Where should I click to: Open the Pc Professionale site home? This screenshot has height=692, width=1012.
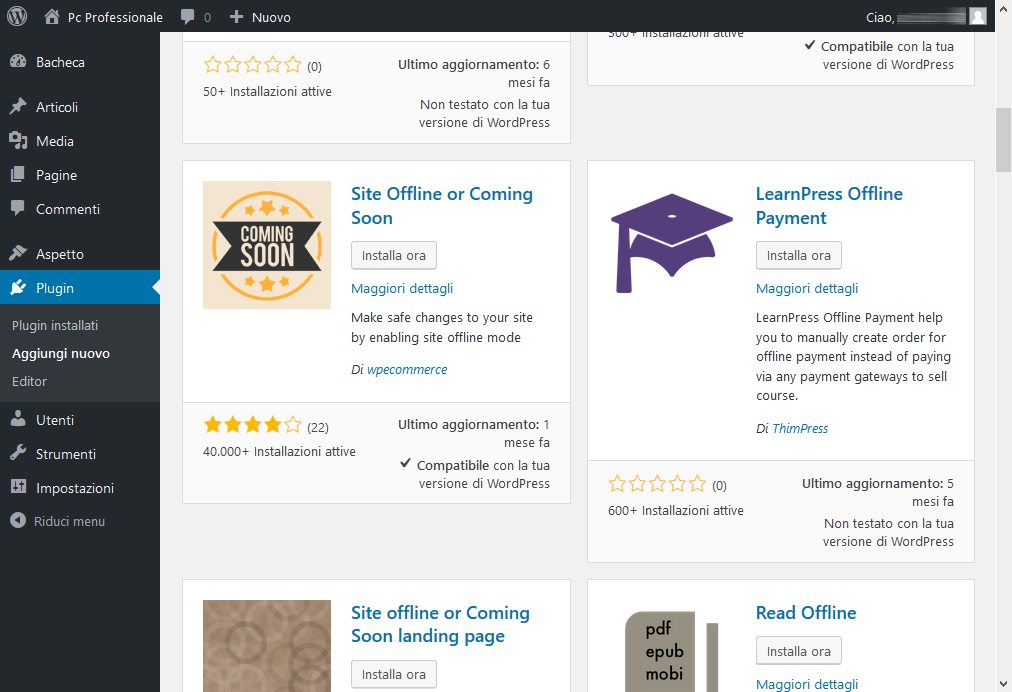tap(104, 17)
